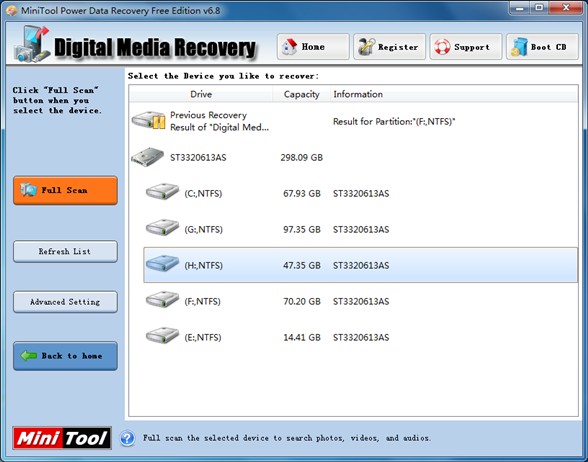This screenshot has width=588, height=462.
Task: Select the (G:,NTFS) partition label
Action: point(203,230)
